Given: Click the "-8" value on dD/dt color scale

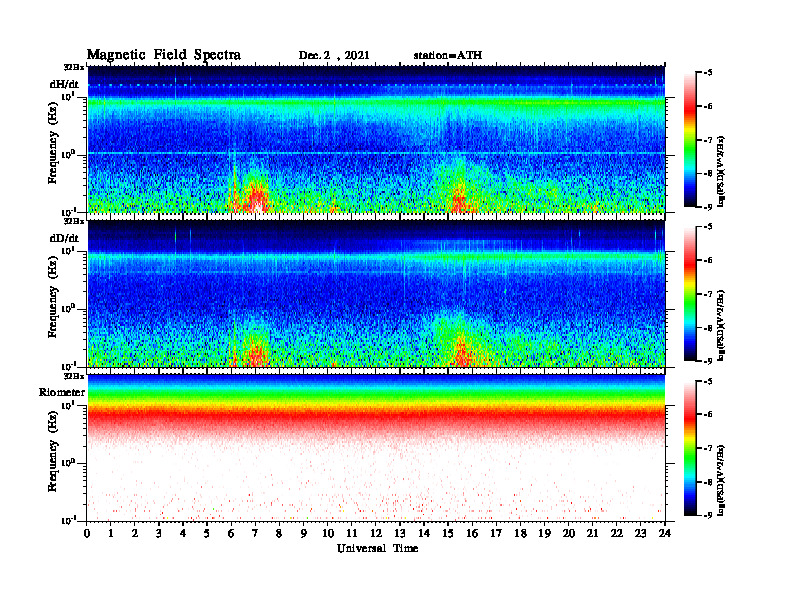Looking at the screenshot, I should click(x=708, y=327).
